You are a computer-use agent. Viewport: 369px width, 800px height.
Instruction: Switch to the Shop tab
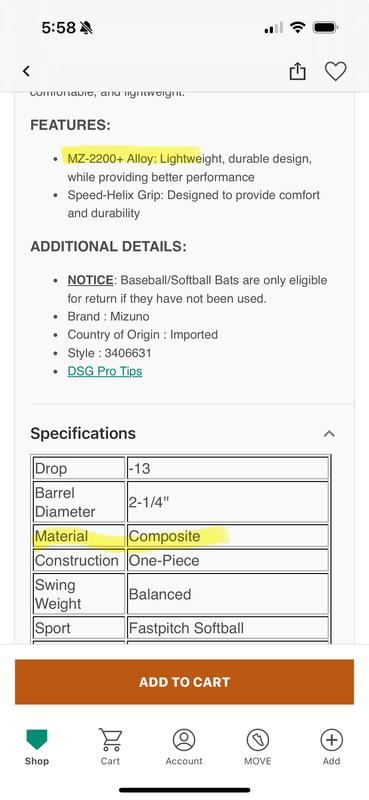(x=37, y=747)
